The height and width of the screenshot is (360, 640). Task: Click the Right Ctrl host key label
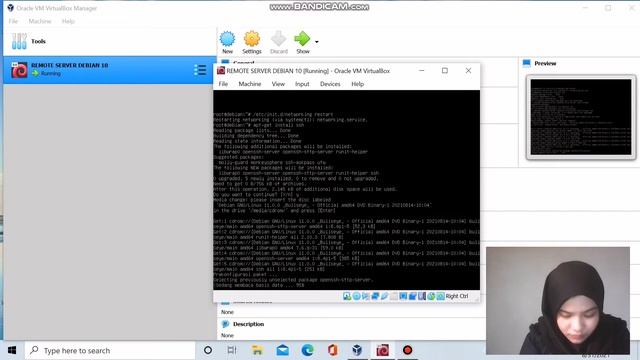[457, 296]
